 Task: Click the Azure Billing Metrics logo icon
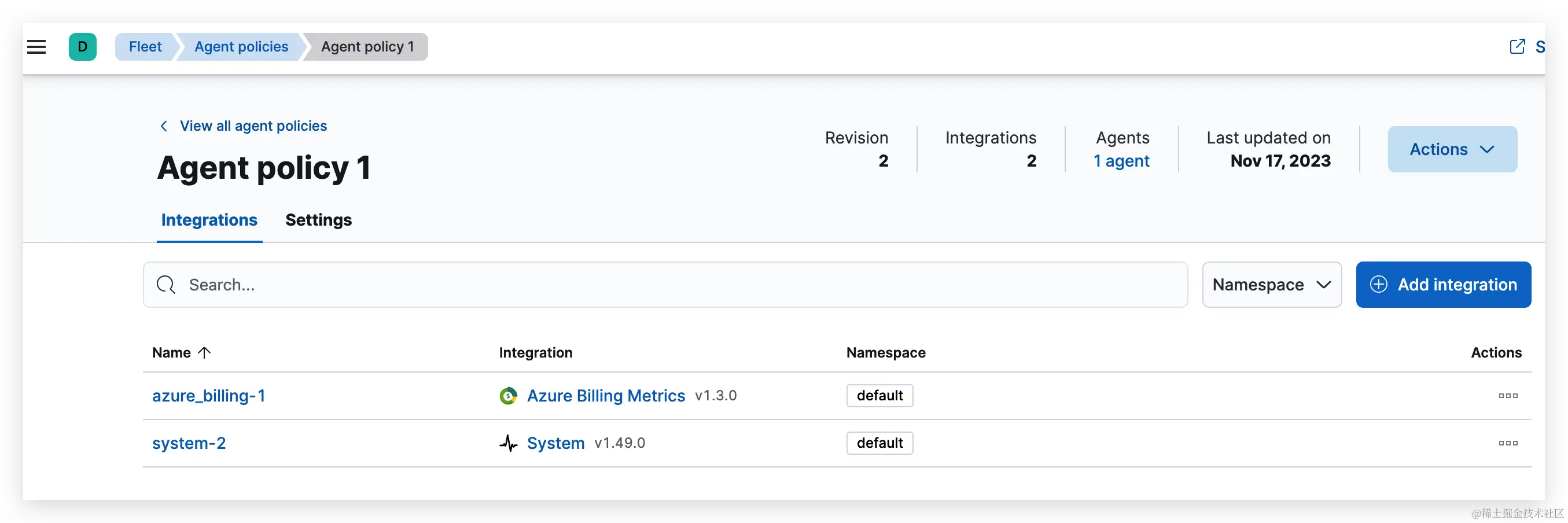508,396
